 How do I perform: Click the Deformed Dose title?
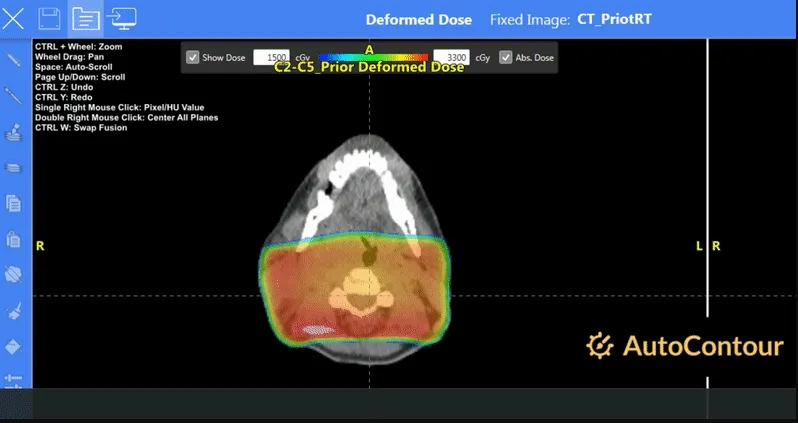point(419,20)
